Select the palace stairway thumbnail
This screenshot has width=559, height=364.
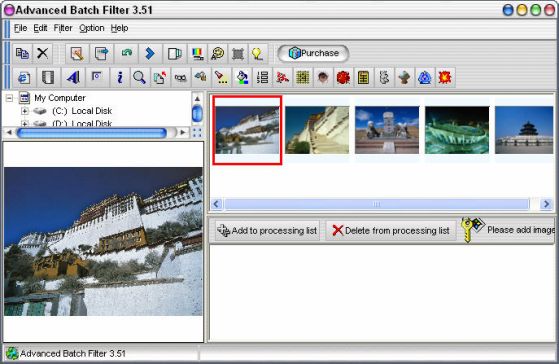click(317, 130)
